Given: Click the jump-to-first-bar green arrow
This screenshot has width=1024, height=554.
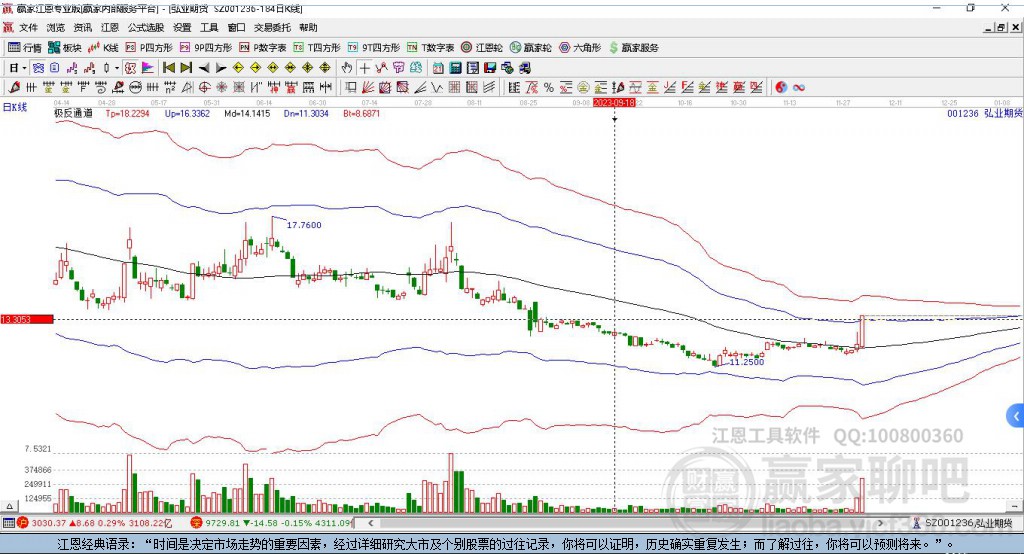Looking at the screenshot, I should point(168,68).
